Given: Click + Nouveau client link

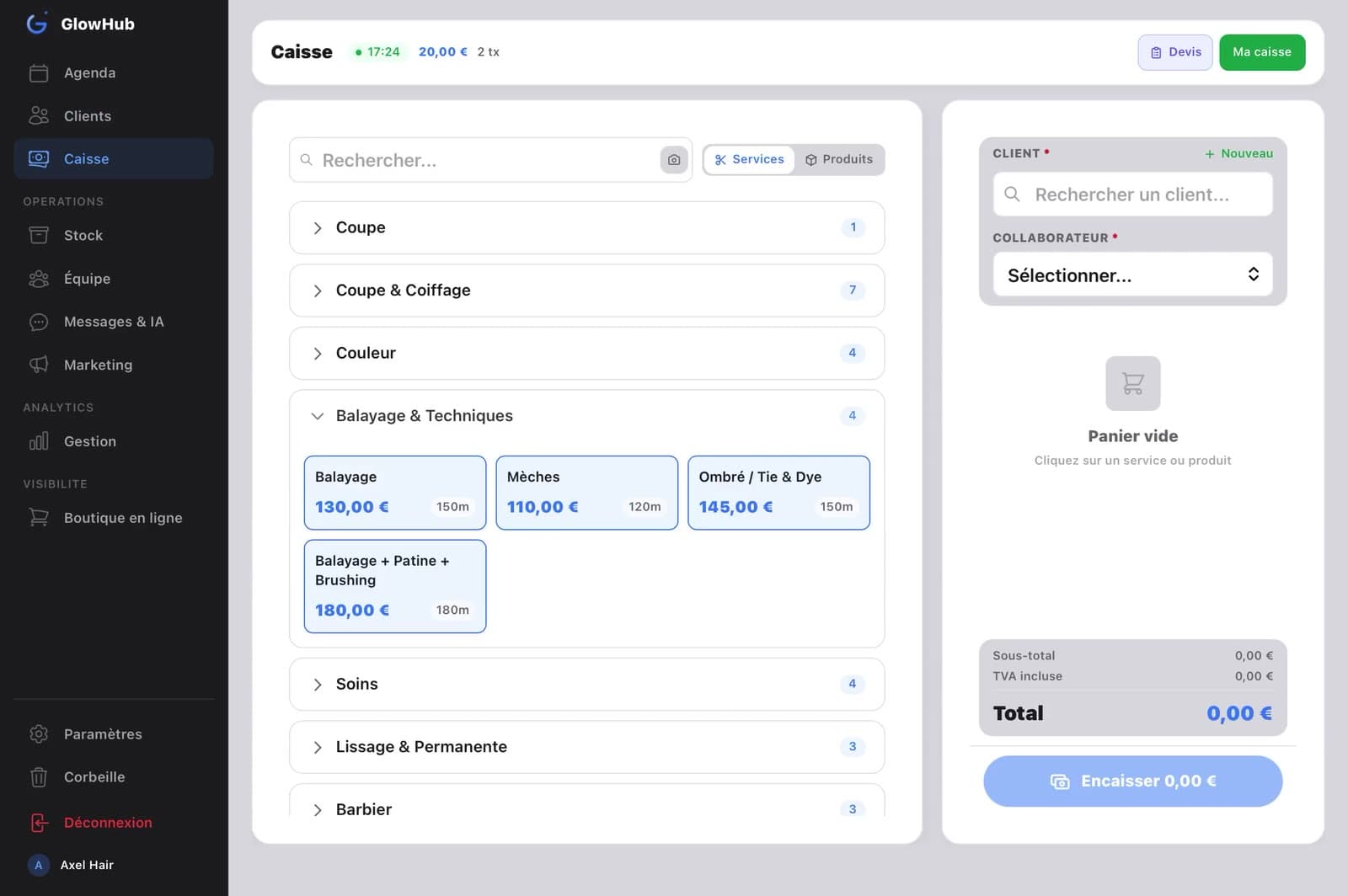Looking at the screenshot, I should pyautogui.click(x=1238, y=153).
